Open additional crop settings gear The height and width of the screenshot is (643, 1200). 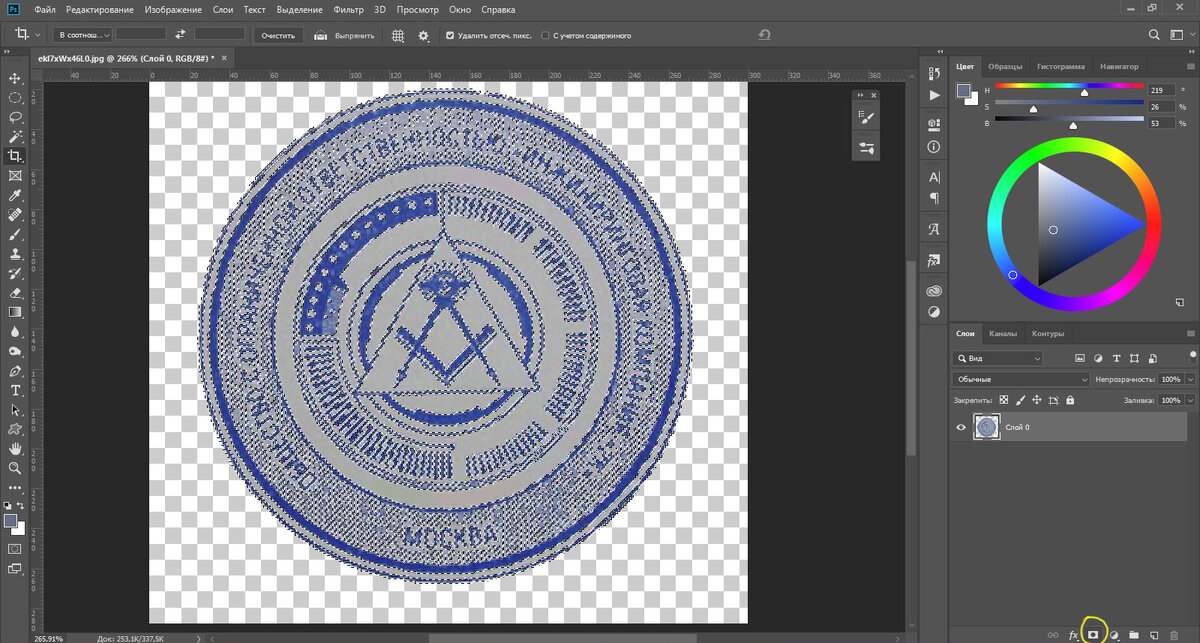coord(424,35)
